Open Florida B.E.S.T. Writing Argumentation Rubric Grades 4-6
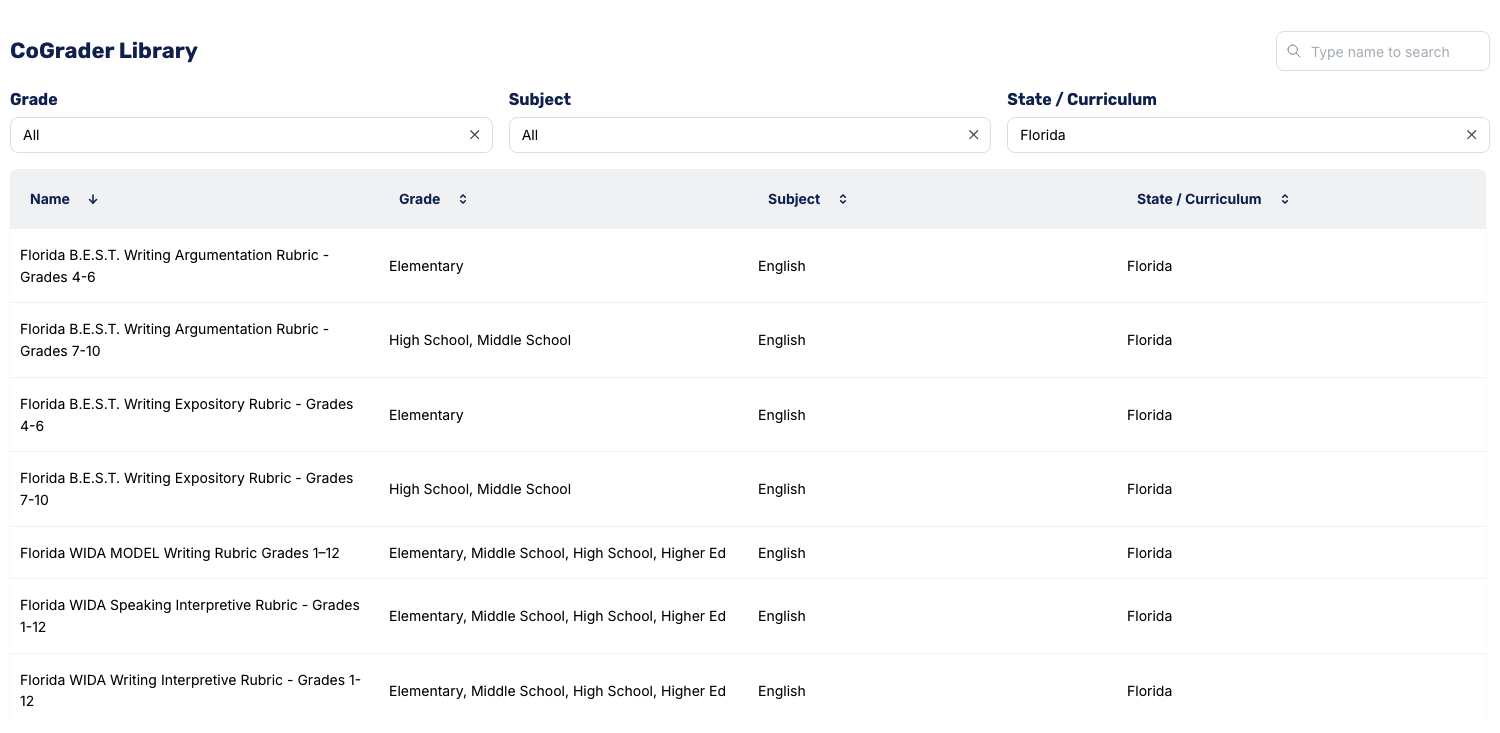Viewport: 1500px width, 733px height. pos(174,265)
